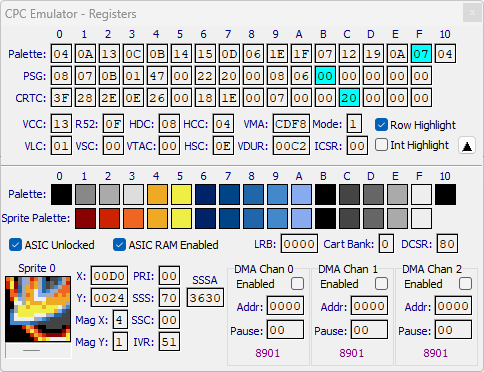484x372 pixels.
Task: Enable DMA Chan 2 checkbox
Action: pos(465,284)
